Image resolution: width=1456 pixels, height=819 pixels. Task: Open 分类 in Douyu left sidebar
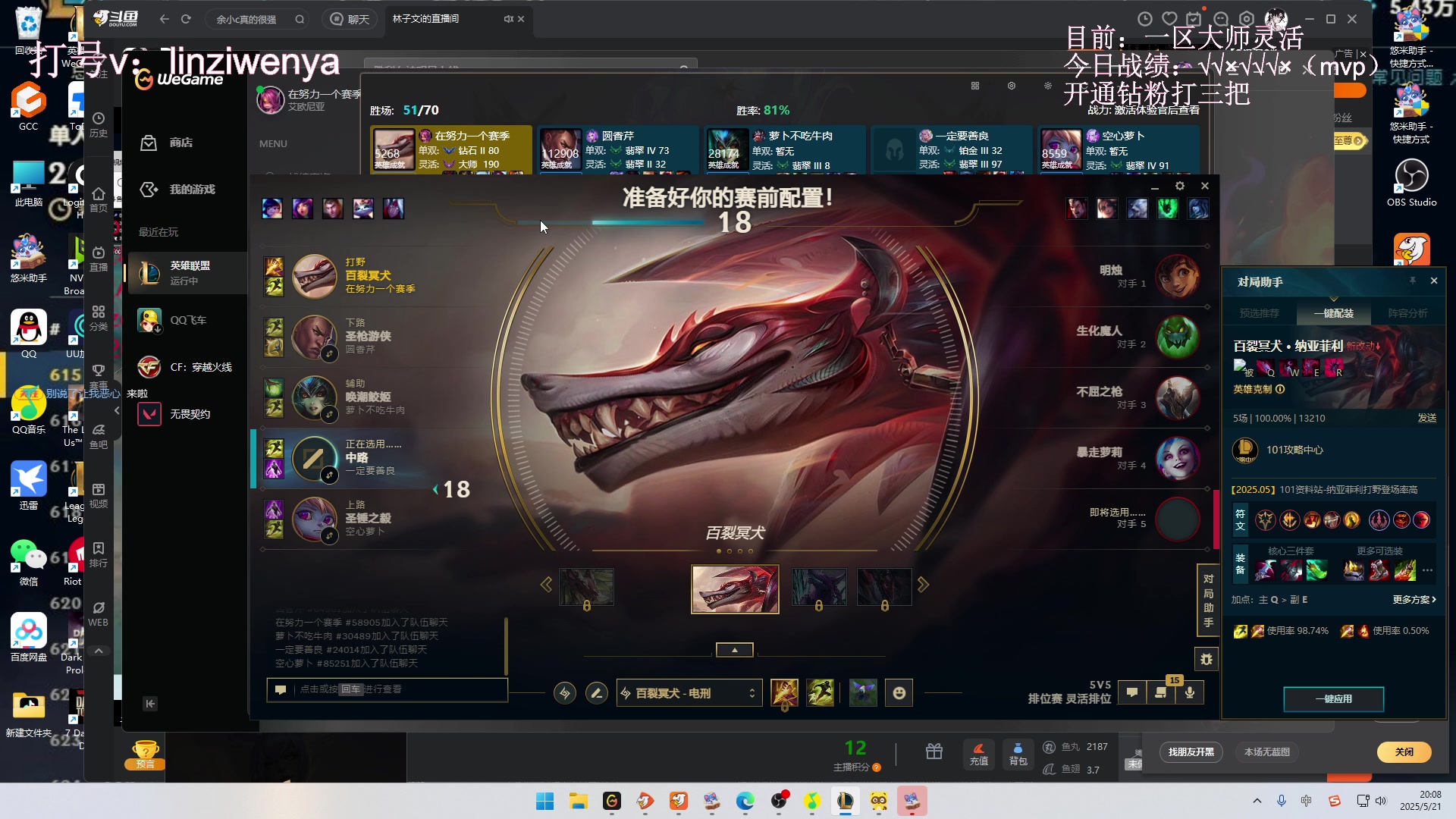click(99, 318)
